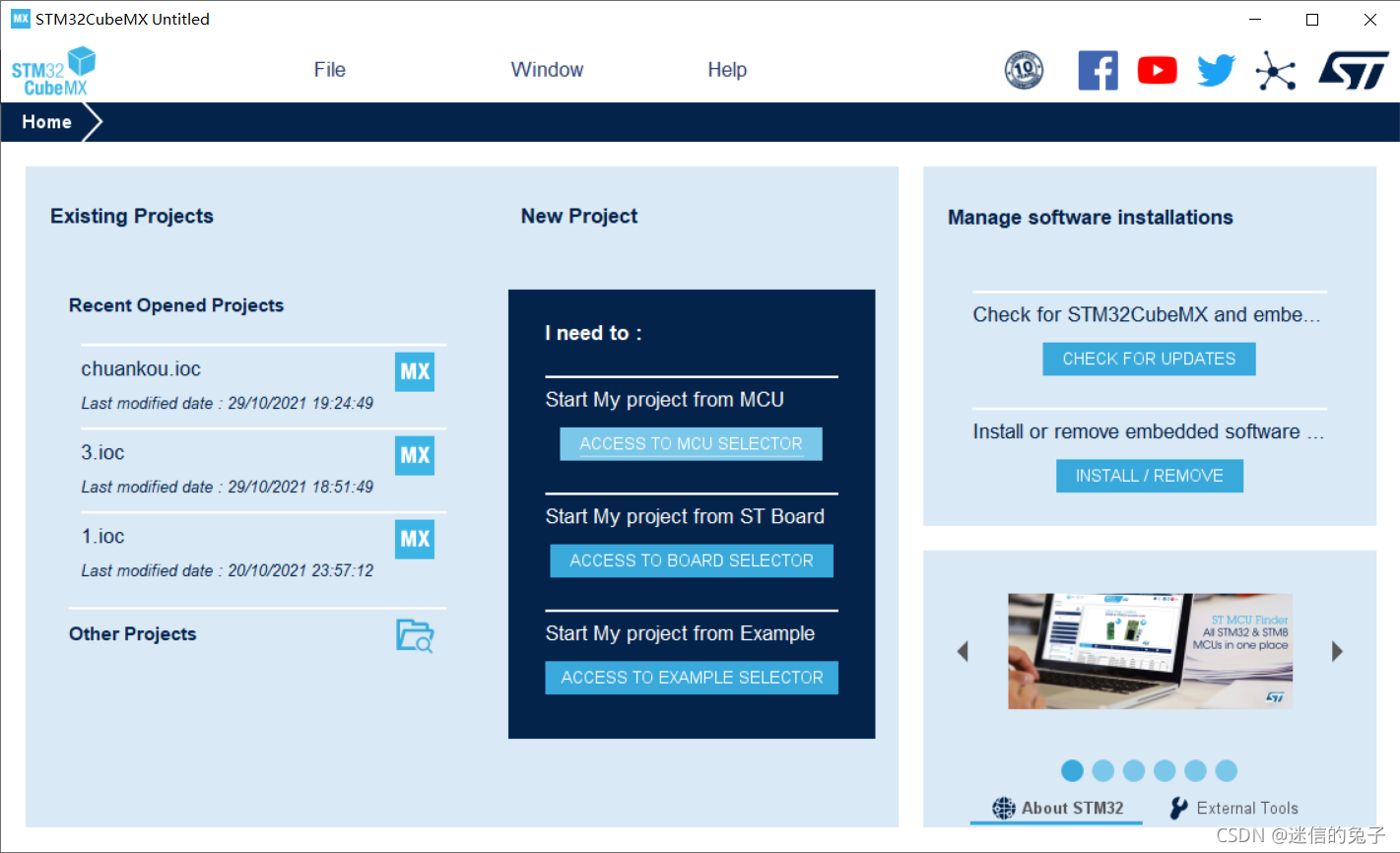1400x853 pixels.
Task: Select fourth carousel page dot
Action: pos(1165,770)
